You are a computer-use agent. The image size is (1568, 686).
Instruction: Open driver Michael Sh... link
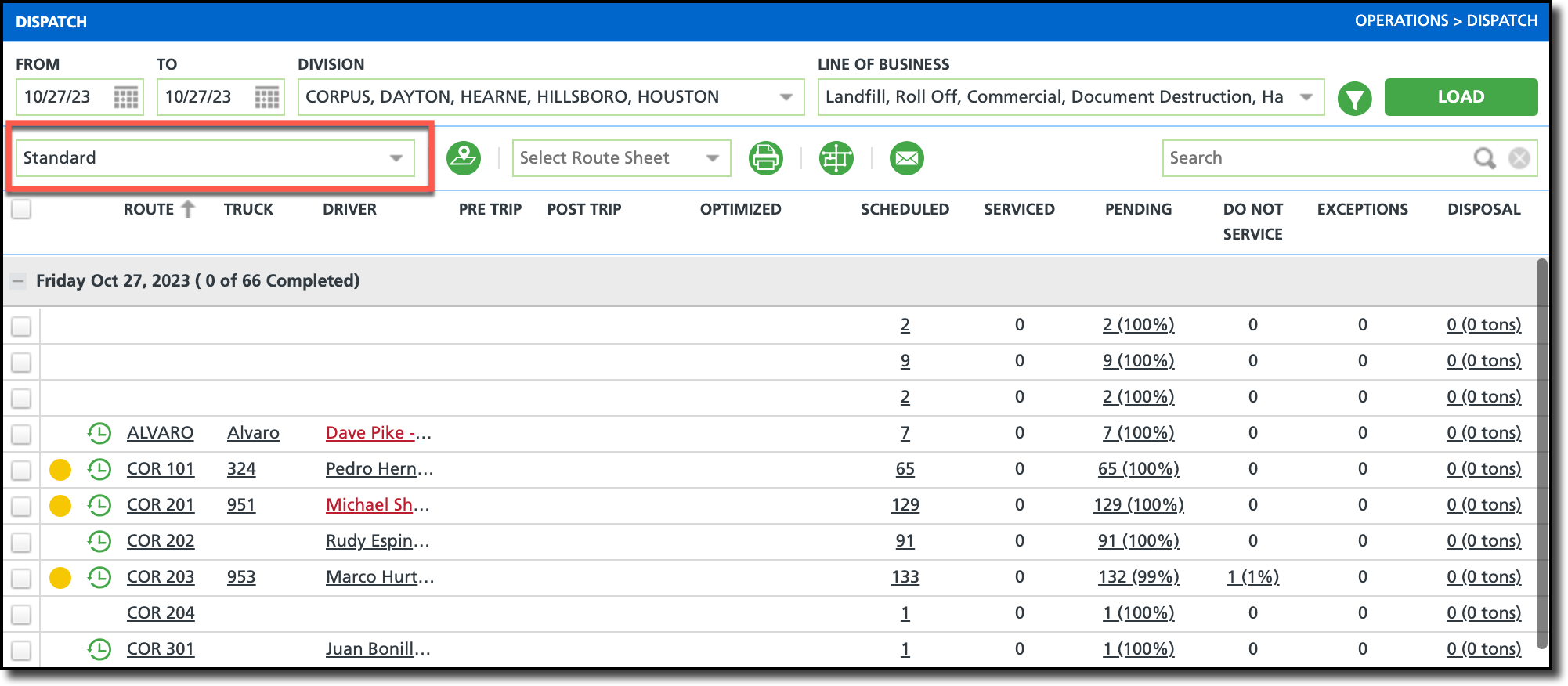click(x=378, y=505)
